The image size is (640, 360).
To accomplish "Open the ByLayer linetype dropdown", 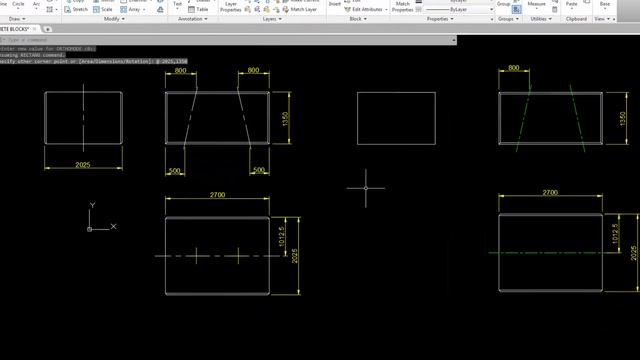I will 491,9.
